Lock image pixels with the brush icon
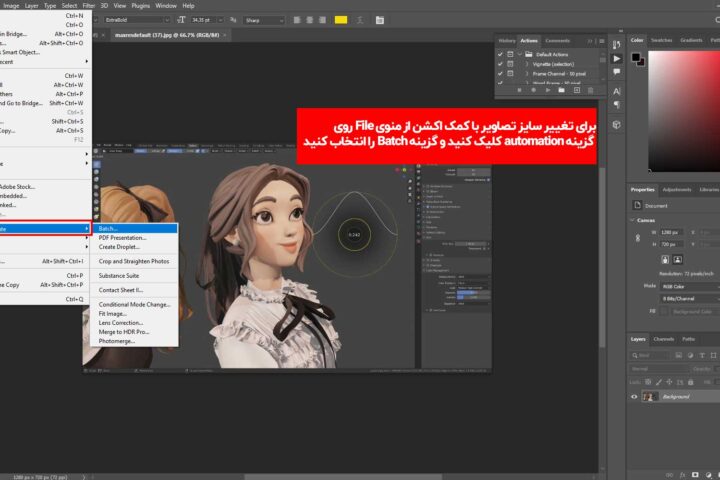Viewport: 720px width, 480px height. point(659,382)
